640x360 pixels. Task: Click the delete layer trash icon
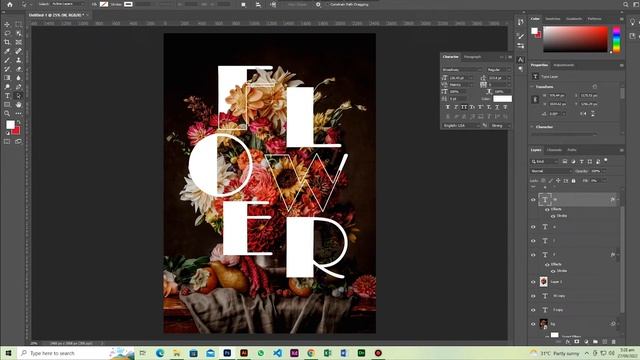click(613, 342)
